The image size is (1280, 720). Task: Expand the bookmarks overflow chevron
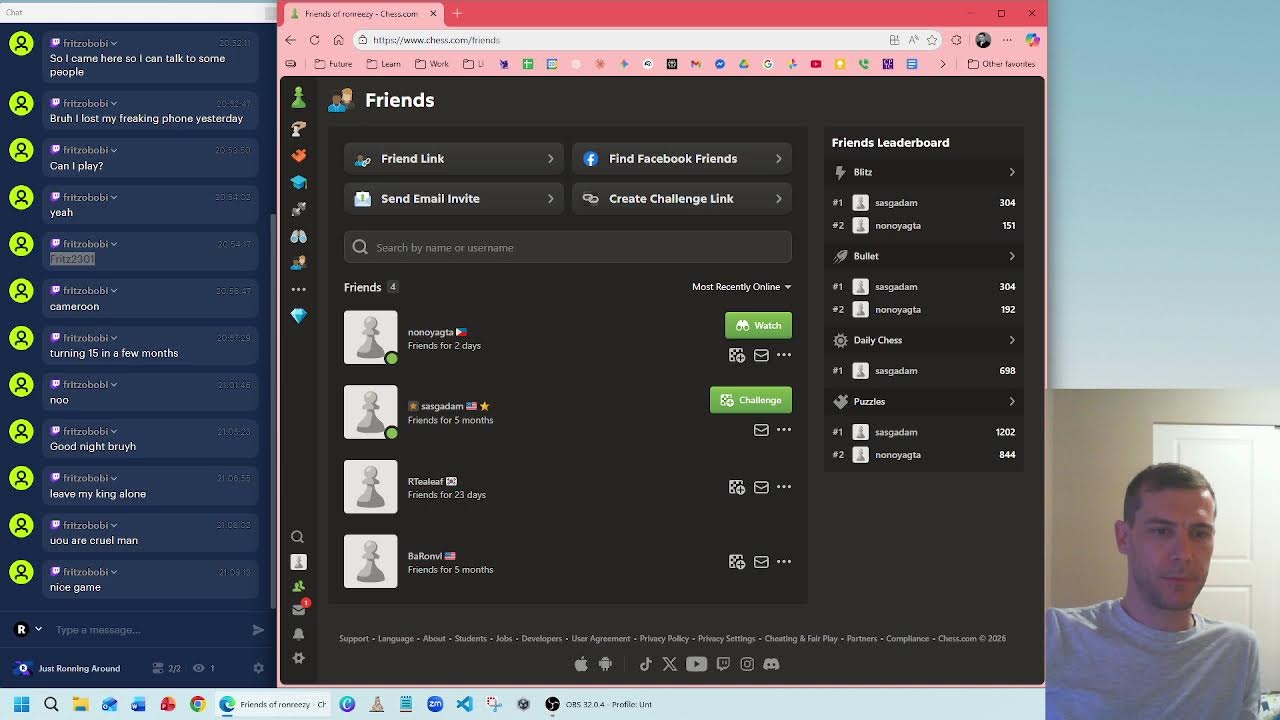[x=942, y=64]
